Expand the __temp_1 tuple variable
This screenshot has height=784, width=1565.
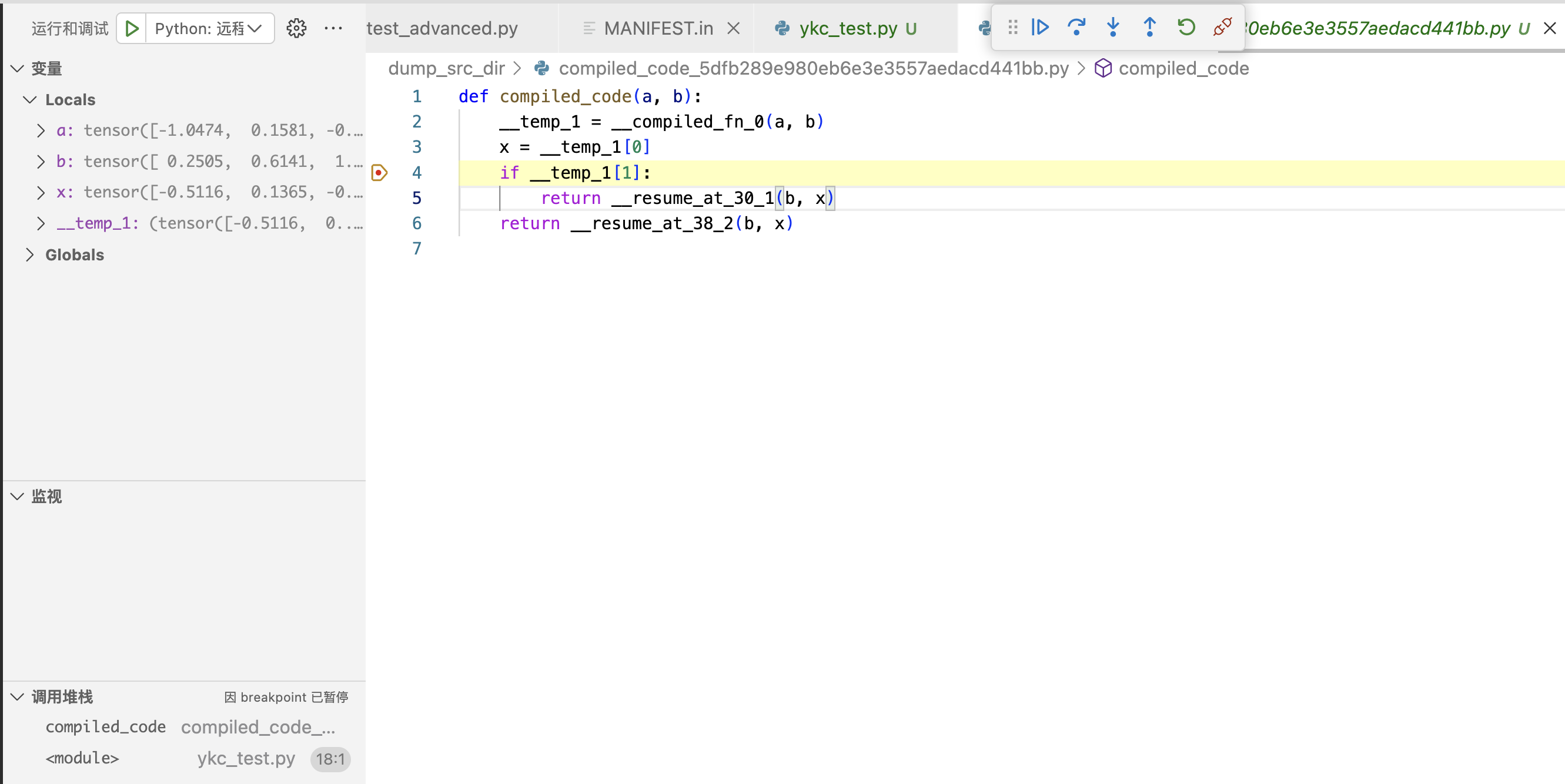[41, 223]
